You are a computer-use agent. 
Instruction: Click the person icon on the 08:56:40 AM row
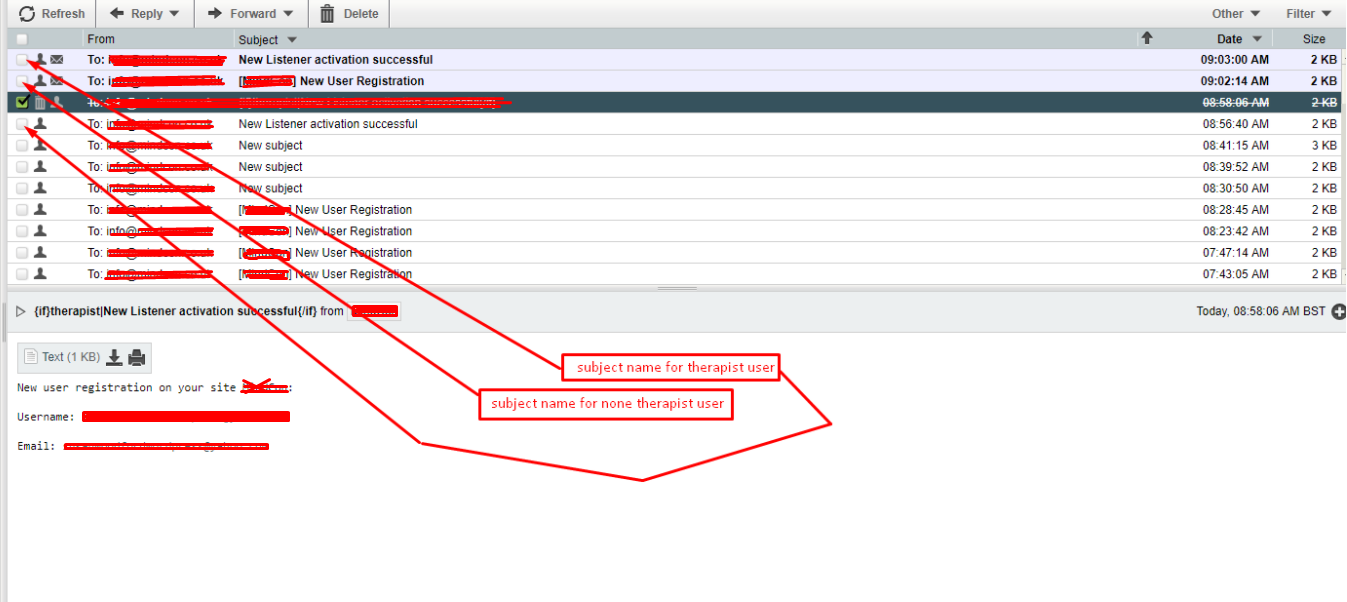[x=40, y=124]
